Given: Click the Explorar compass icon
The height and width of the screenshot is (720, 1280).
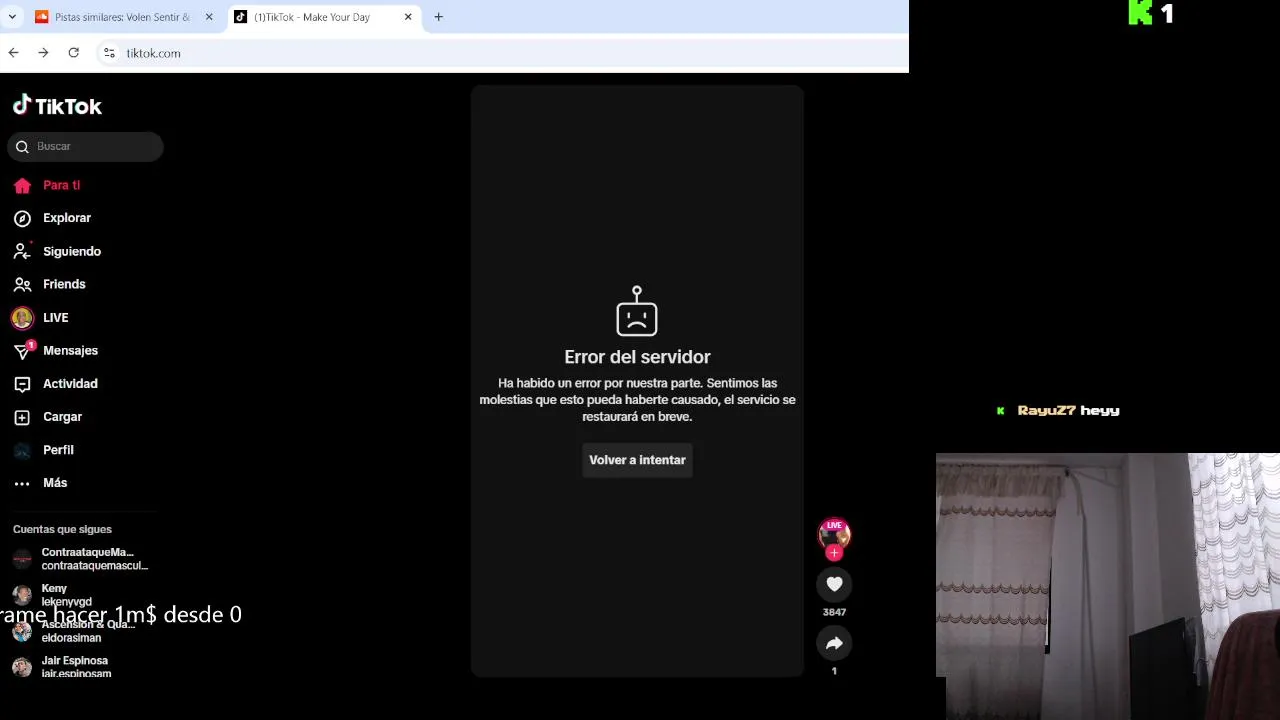Looking at the screenshot, I should (x=22, y=218).
